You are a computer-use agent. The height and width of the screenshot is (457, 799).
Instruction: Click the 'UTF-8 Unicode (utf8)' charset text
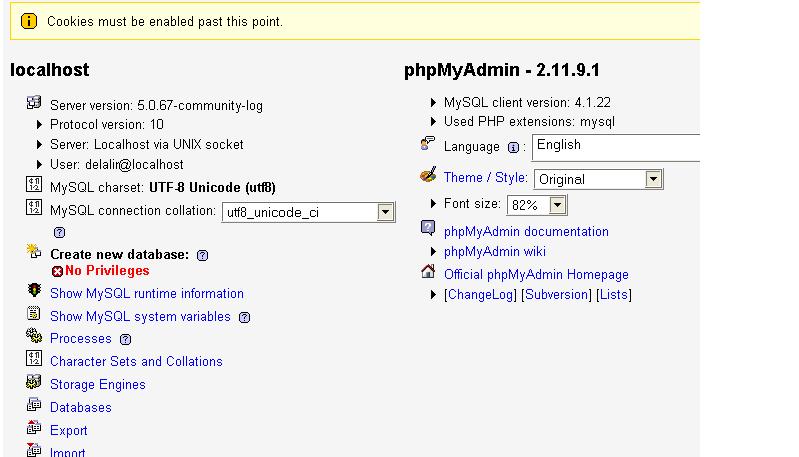[212, 188]
